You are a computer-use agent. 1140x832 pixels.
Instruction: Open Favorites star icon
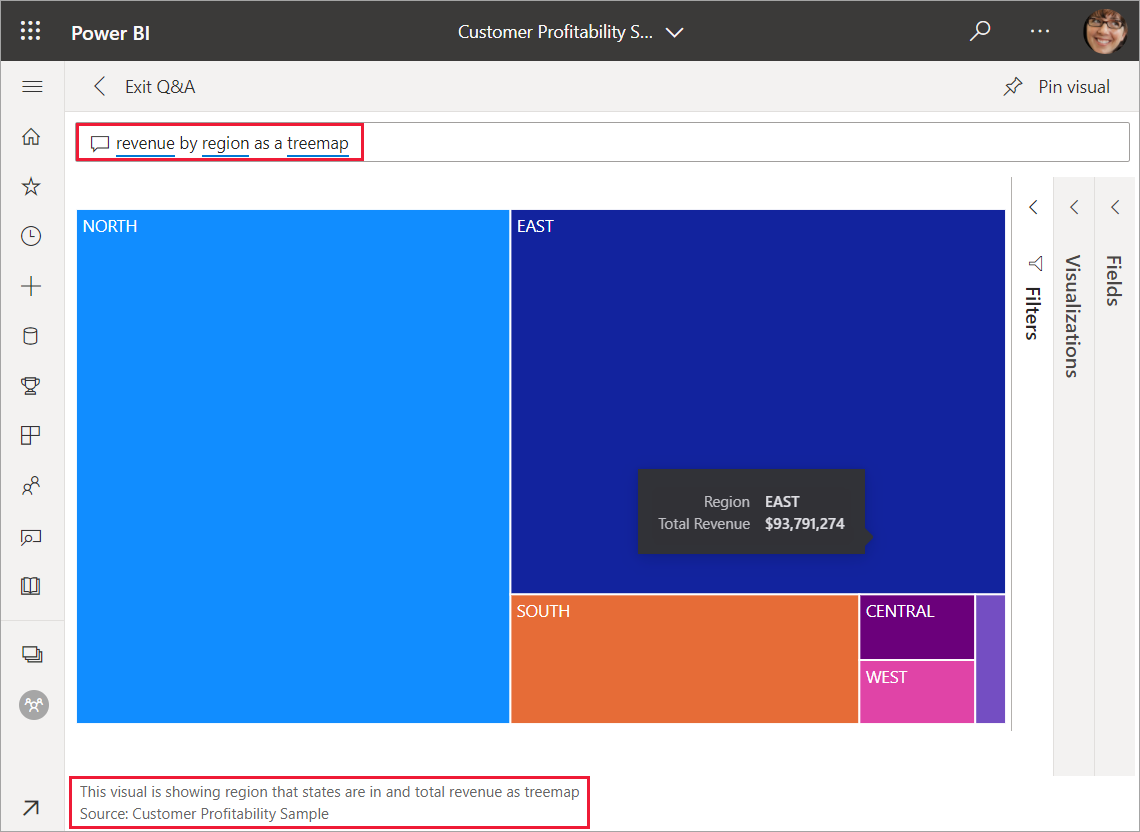tap(31, 186)
